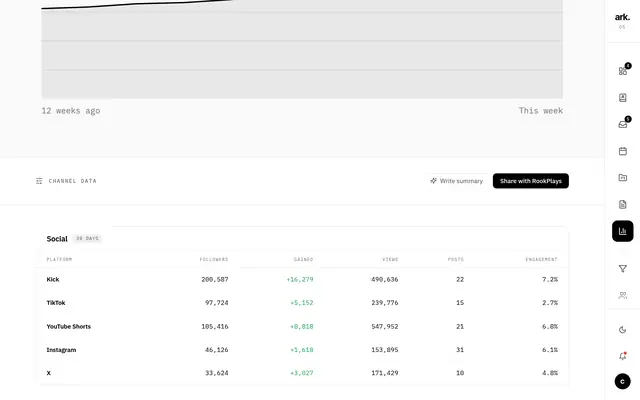This screenshot has height=400, width=640.
Task: Select the TikTok platform row
Action: (302, 303)
